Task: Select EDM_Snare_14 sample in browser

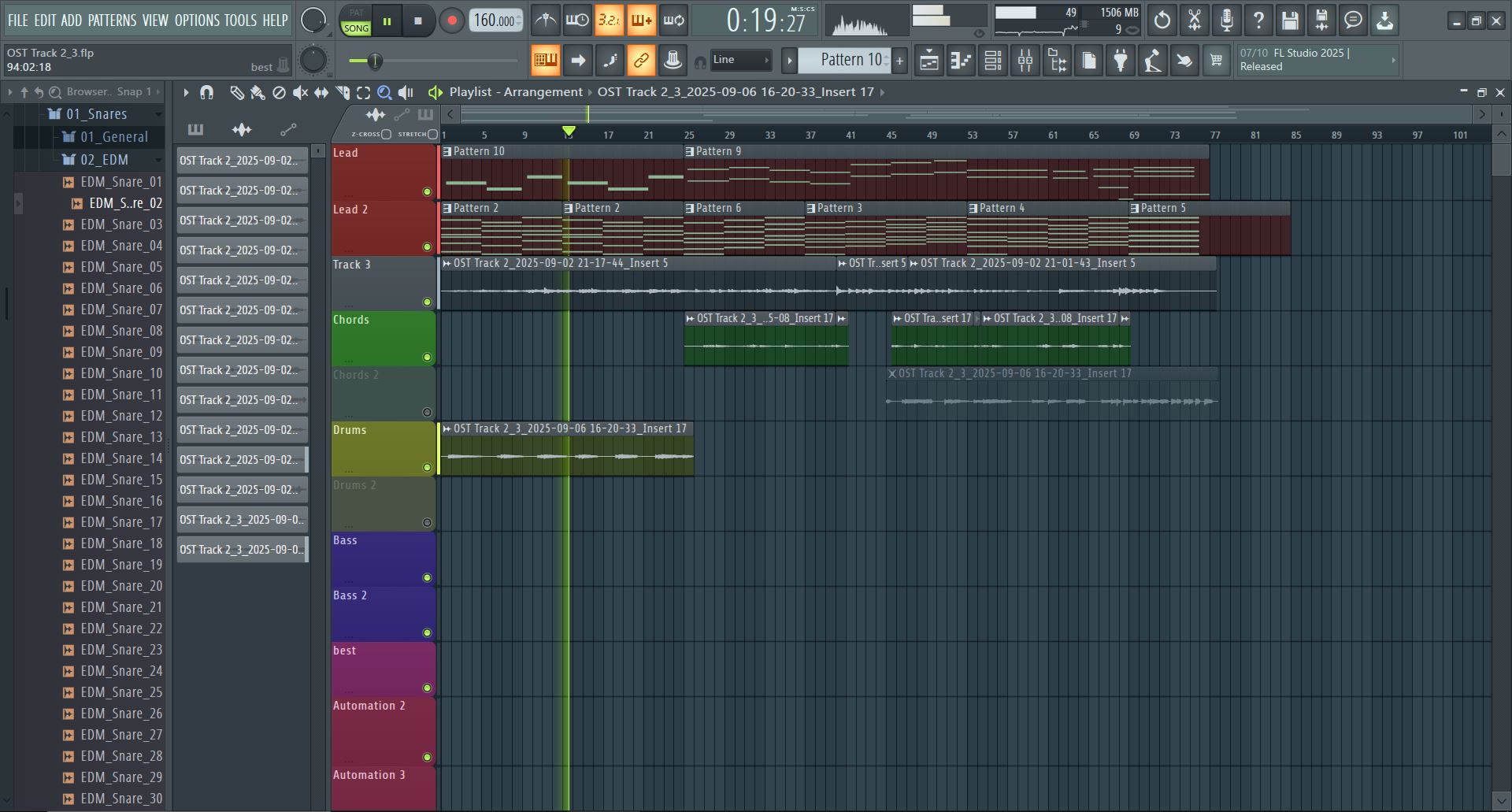Action: (121, 458)
